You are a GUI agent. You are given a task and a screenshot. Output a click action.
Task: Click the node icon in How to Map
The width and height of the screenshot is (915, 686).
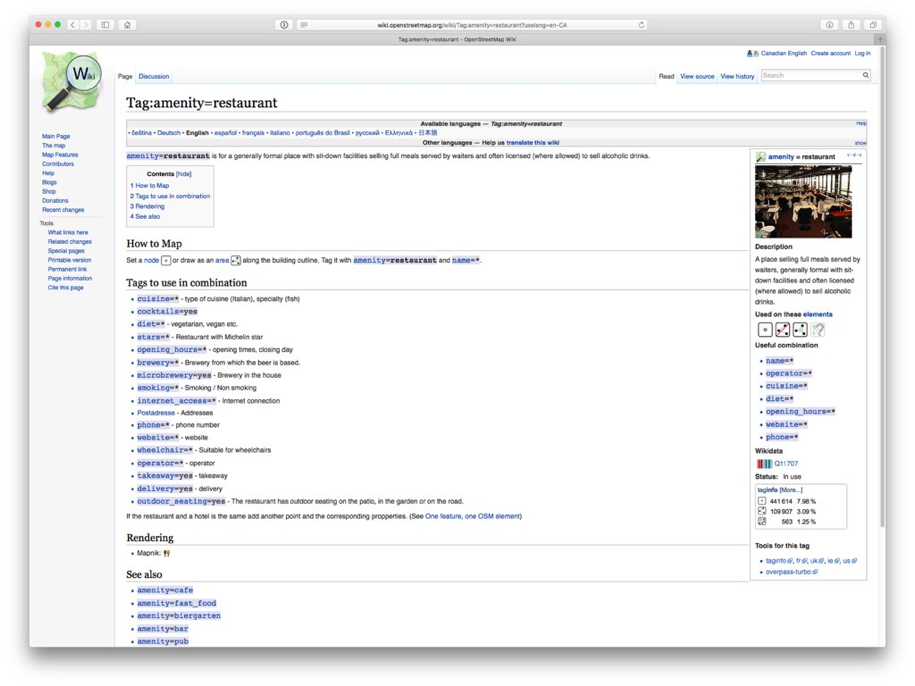(166, 261)
